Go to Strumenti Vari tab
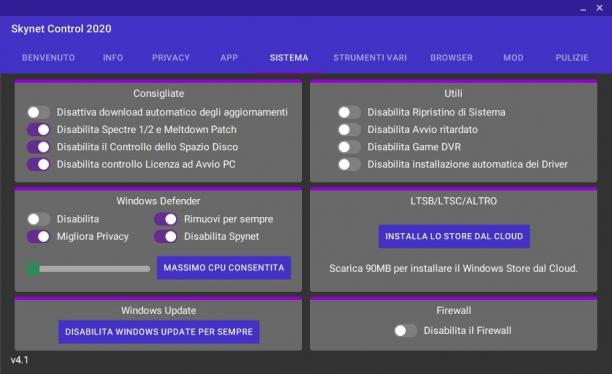Screen dimensions: 612x374 [370, 58]
